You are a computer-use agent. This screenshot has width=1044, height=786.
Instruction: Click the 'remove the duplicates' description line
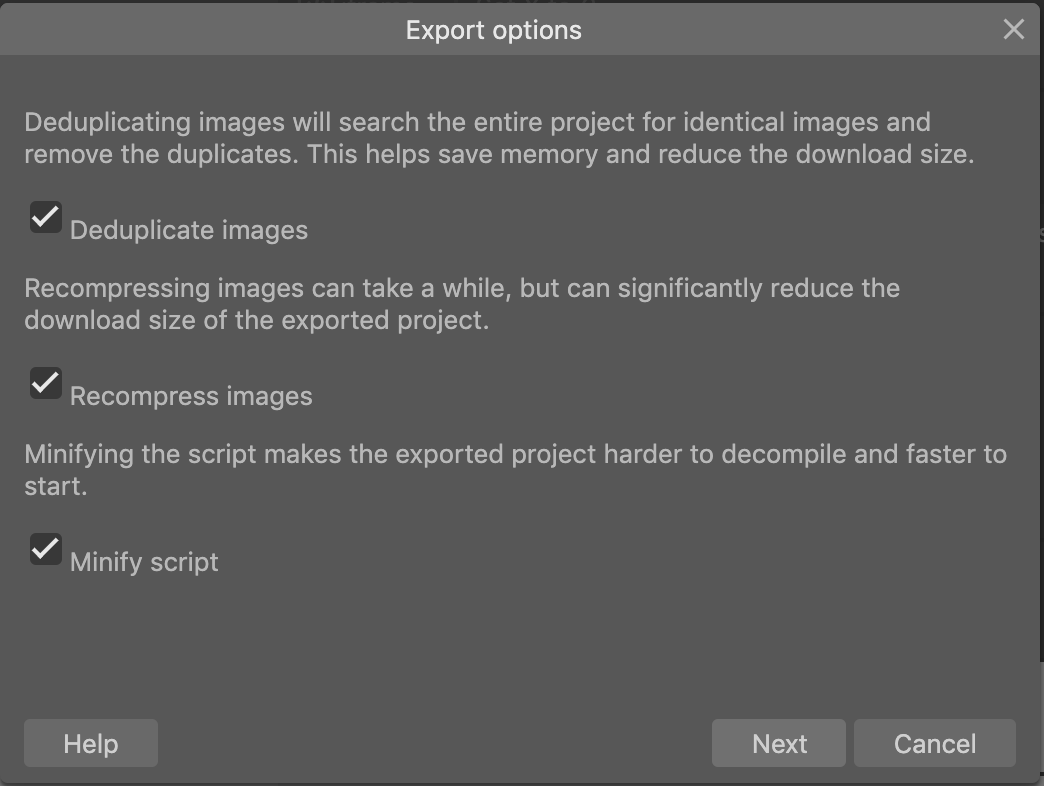pyautogui.click(x=498, y=155)
